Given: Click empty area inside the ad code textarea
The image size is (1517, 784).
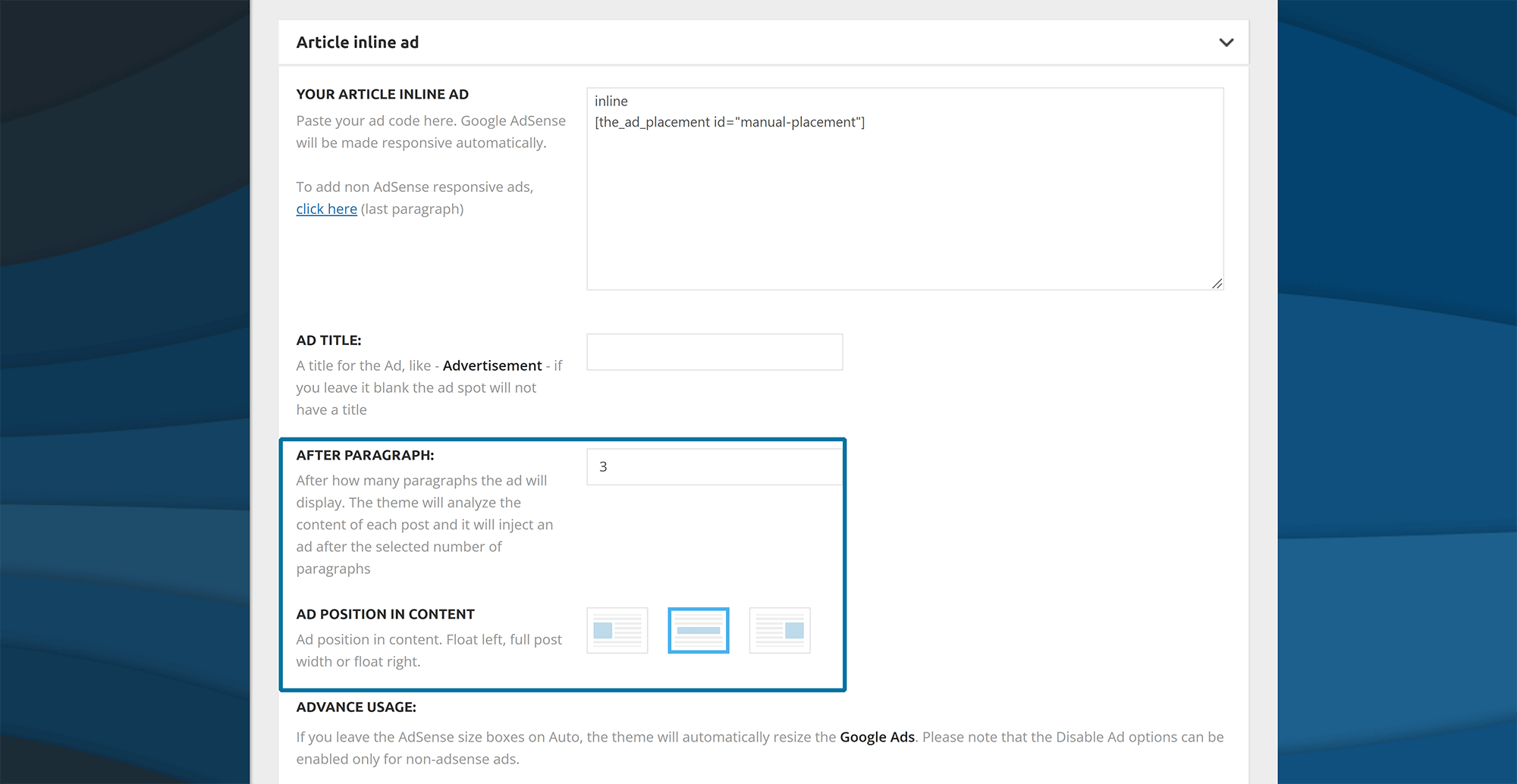Looking at the screenshot, I should (904, 212).
